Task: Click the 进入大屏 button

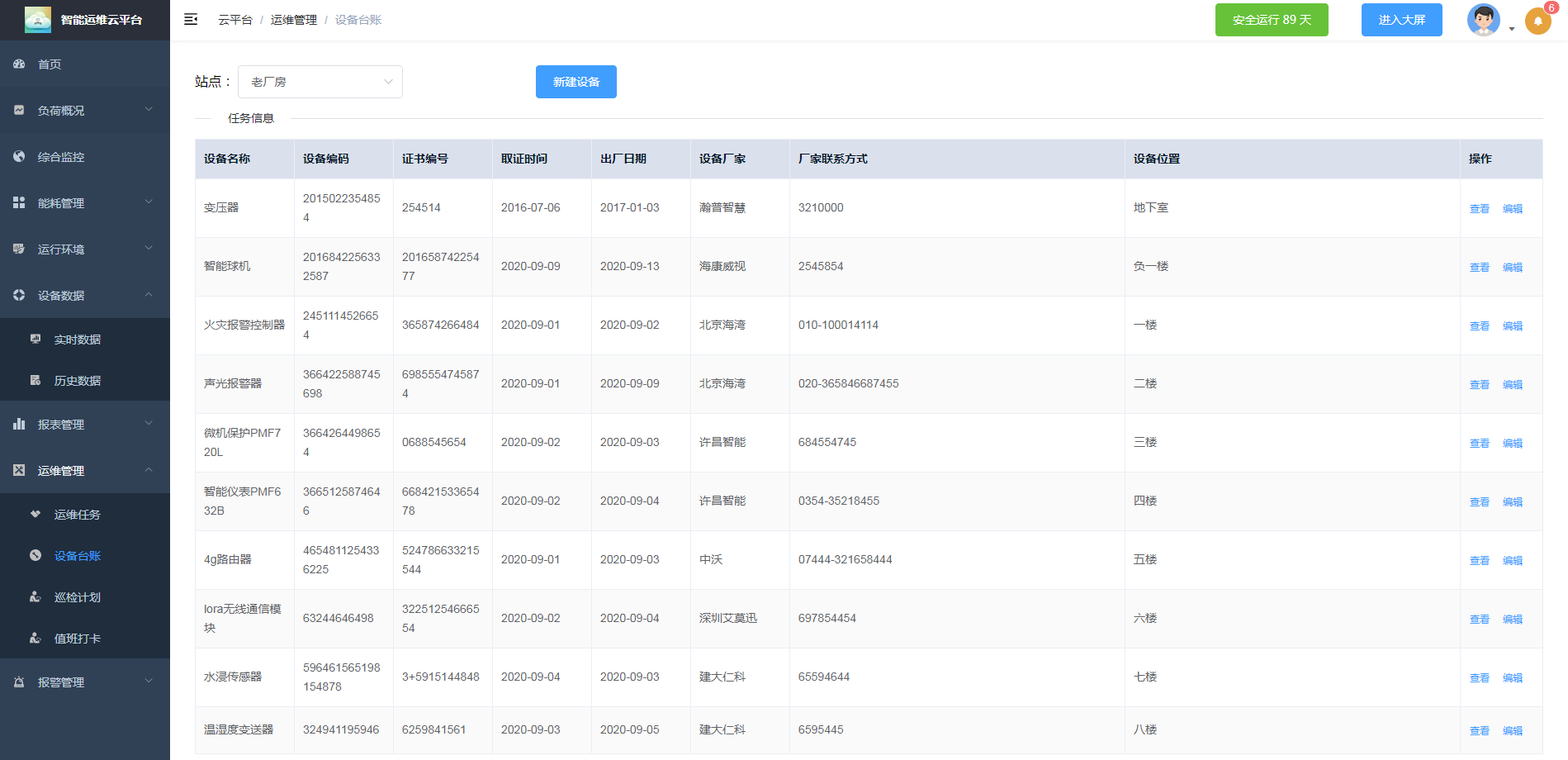Action: click(x=1401, y=20)
